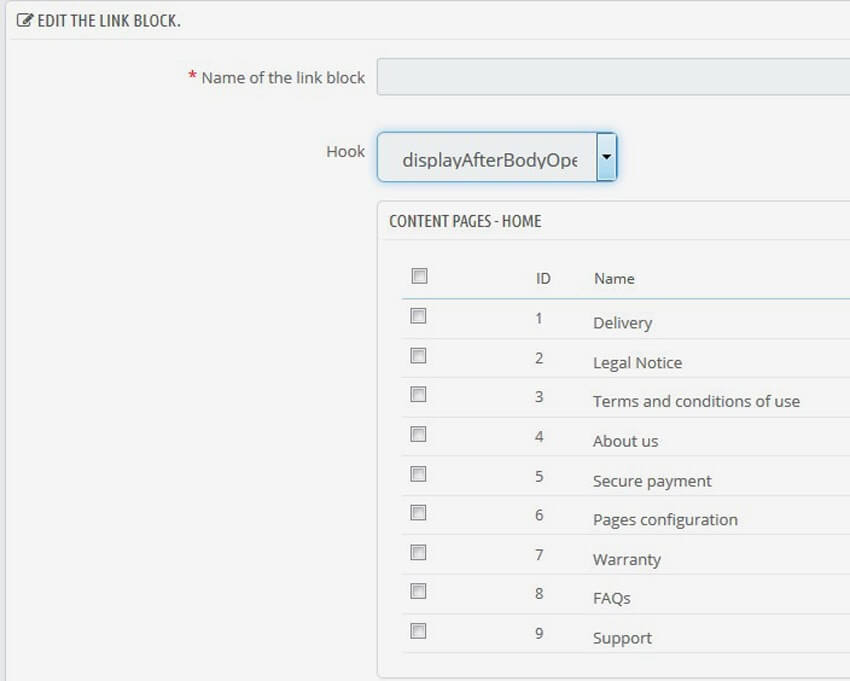Check the select-all checkbox above the page list
Viewport: 850px width, 681px height.
[419, 275]
